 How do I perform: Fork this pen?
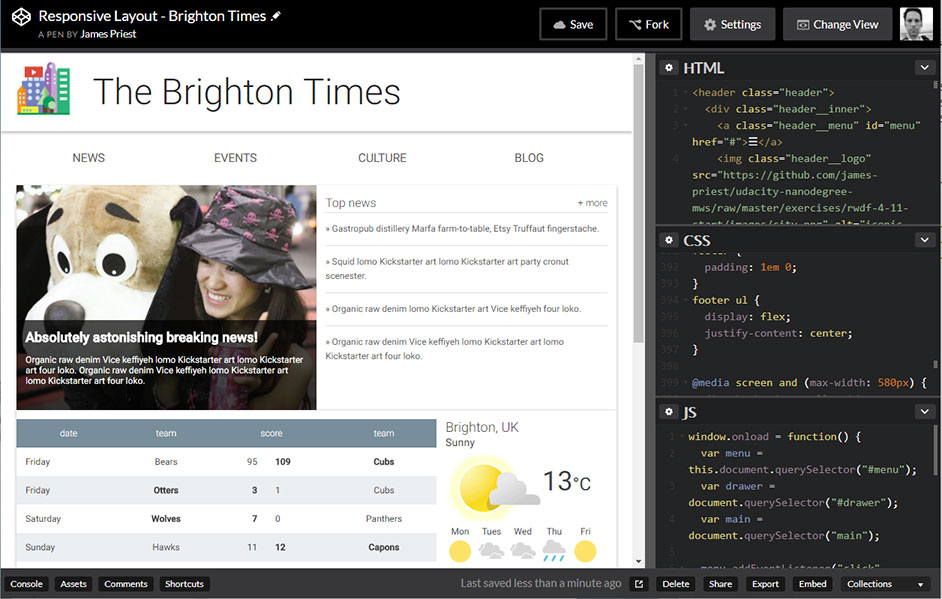coord(648,23)
